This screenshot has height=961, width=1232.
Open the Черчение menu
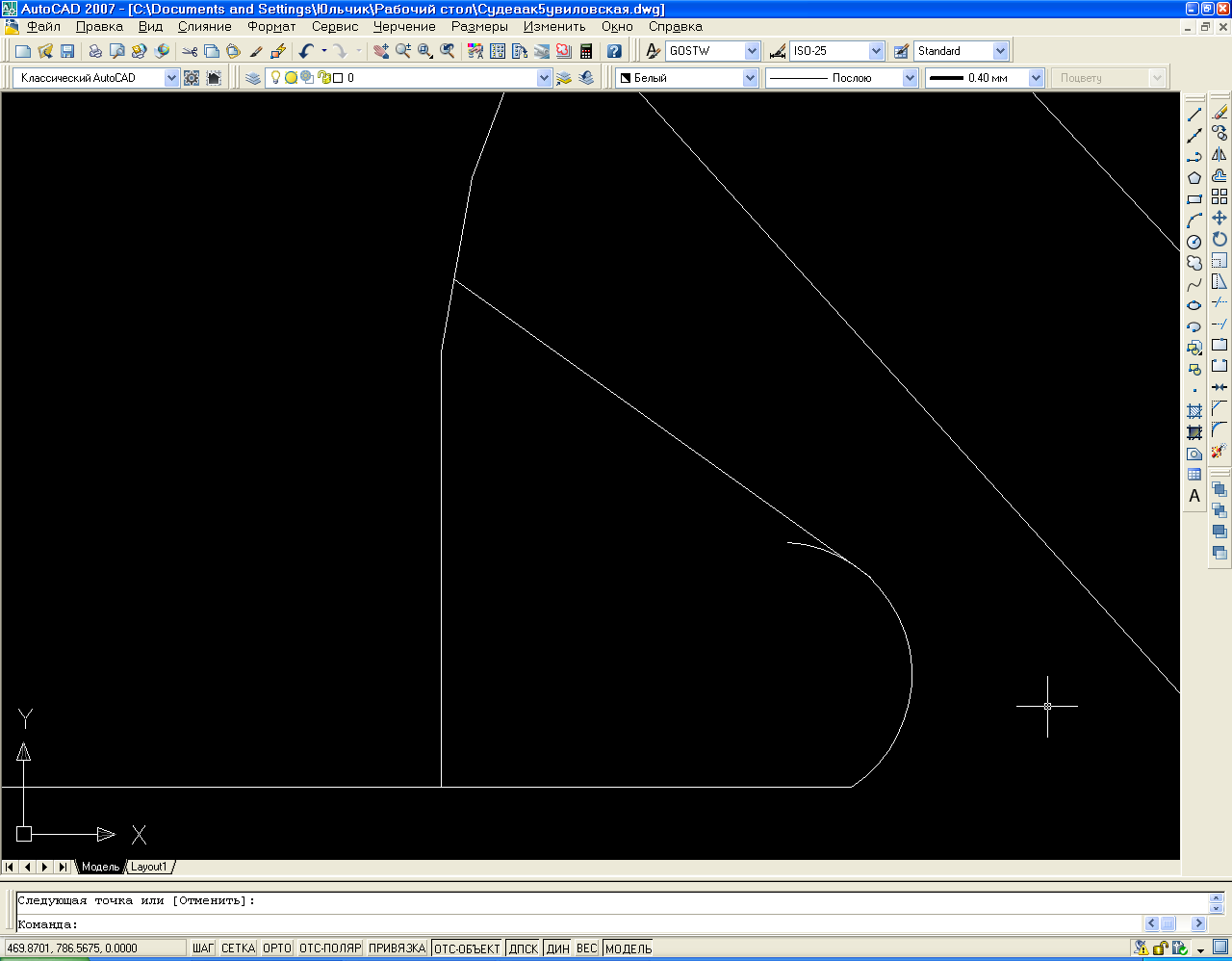[404, 27]
